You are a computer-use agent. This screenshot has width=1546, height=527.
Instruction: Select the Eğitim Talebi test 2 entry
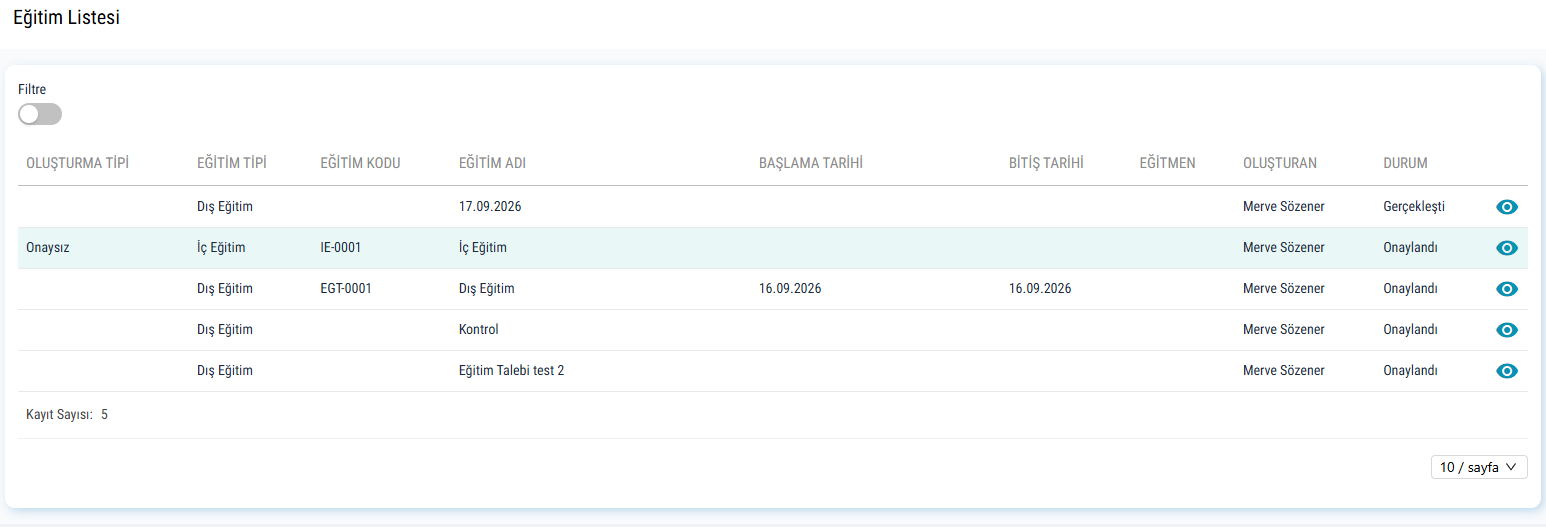(x=511, y=371)
